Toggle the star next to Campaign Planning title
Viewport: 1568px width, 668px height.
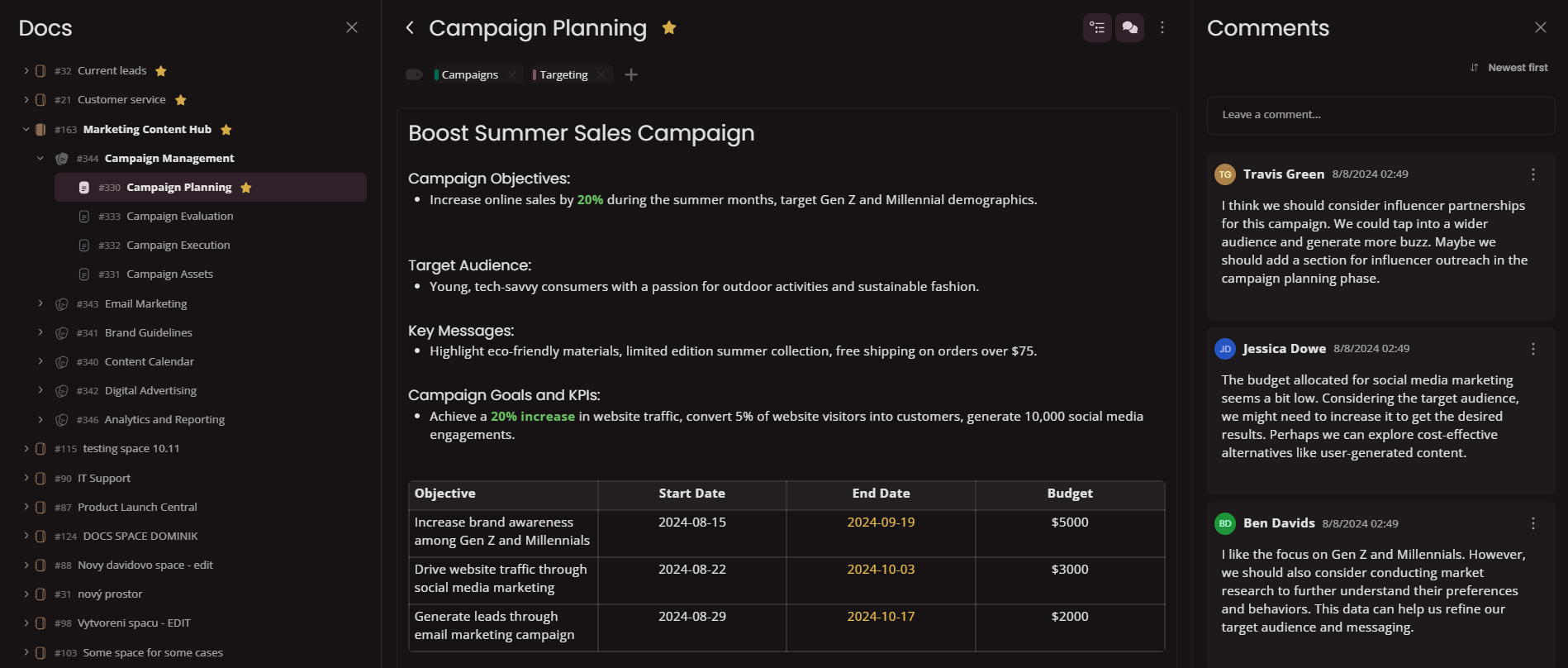point(669,28)
